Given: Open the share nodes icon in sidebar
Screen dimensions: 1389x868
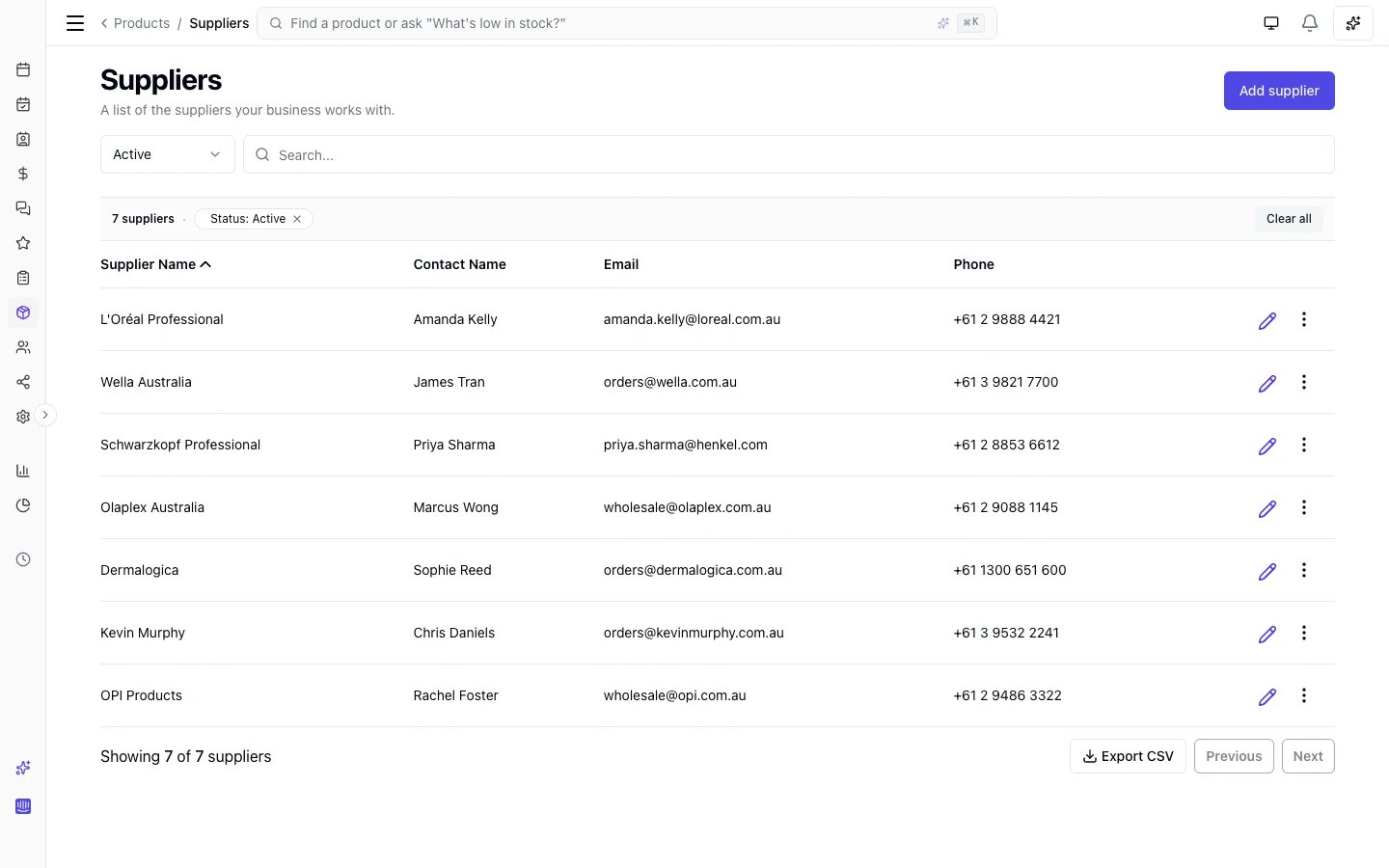Looking at the screenshot, I should tap(23, 382).
